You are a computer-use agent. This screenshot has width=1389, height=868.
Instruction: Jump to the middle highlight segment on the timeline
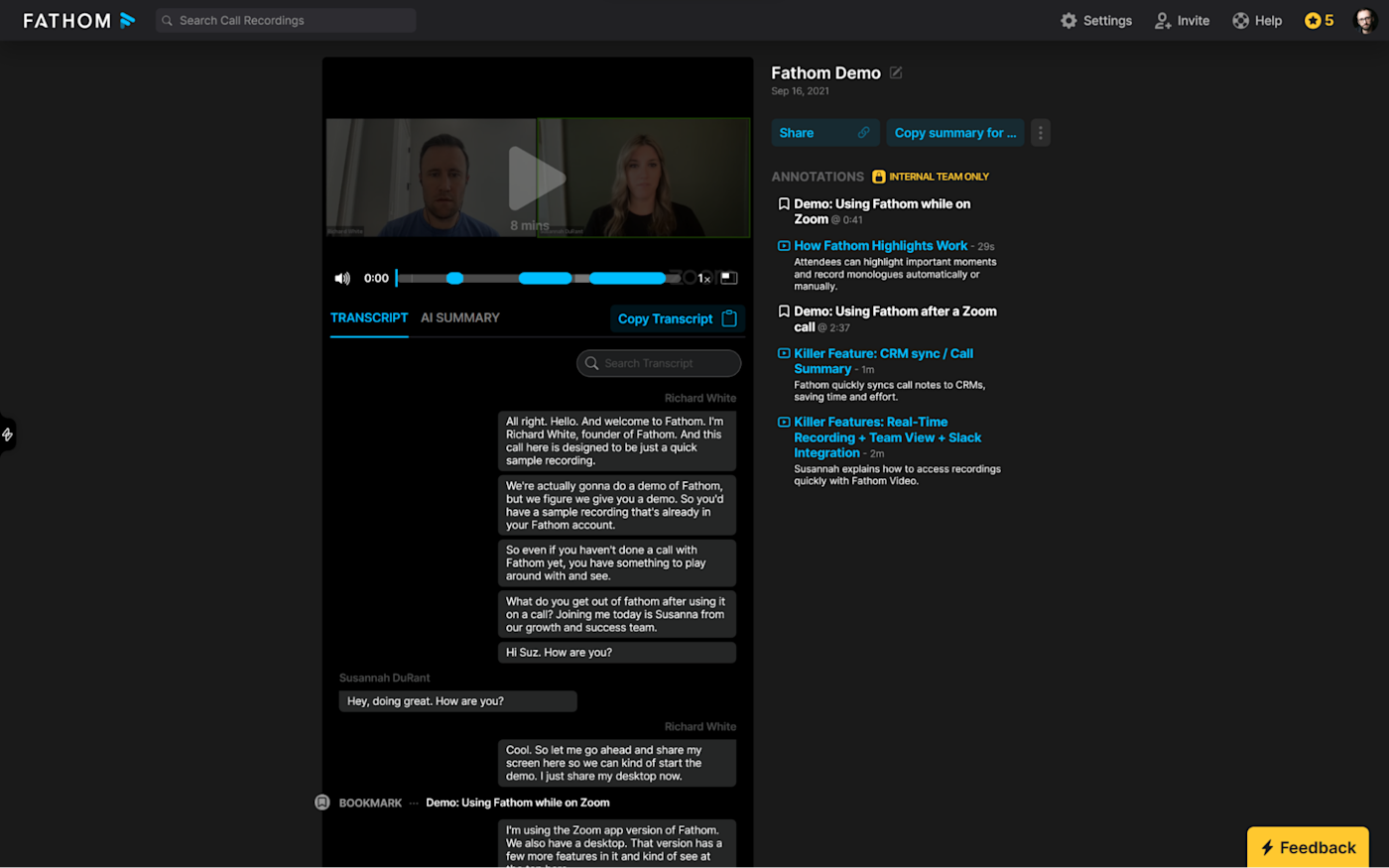coord(546,279)
